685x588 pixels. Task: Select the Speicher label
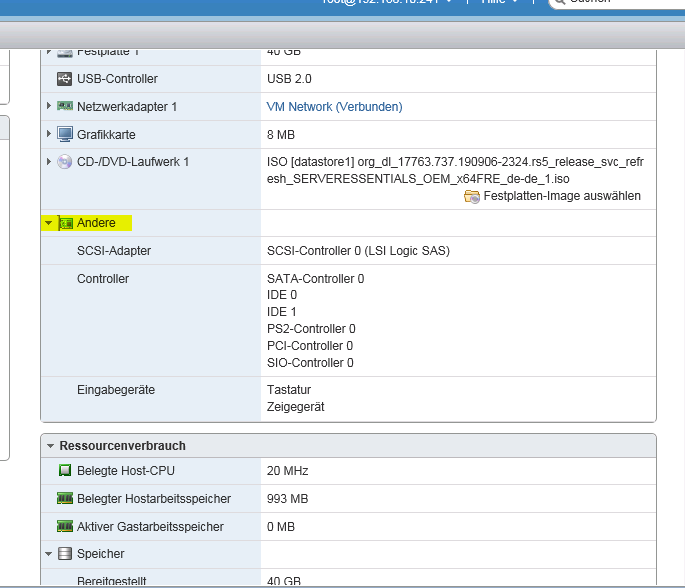click(x=100, y=554)
